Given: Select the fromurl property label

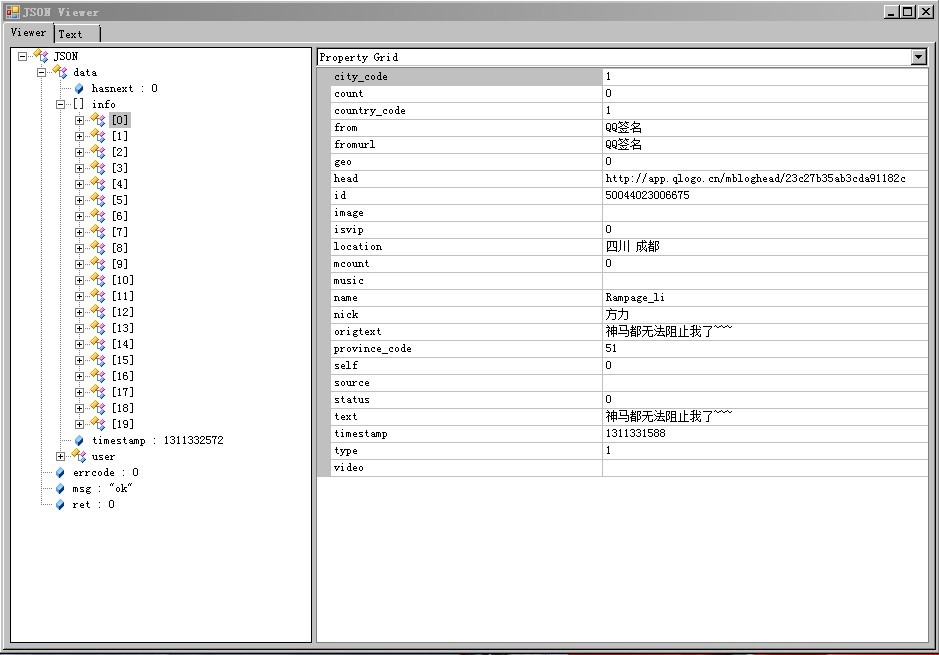Looking at the screenshot, I should pyautogui.click(x=355, y=144).
